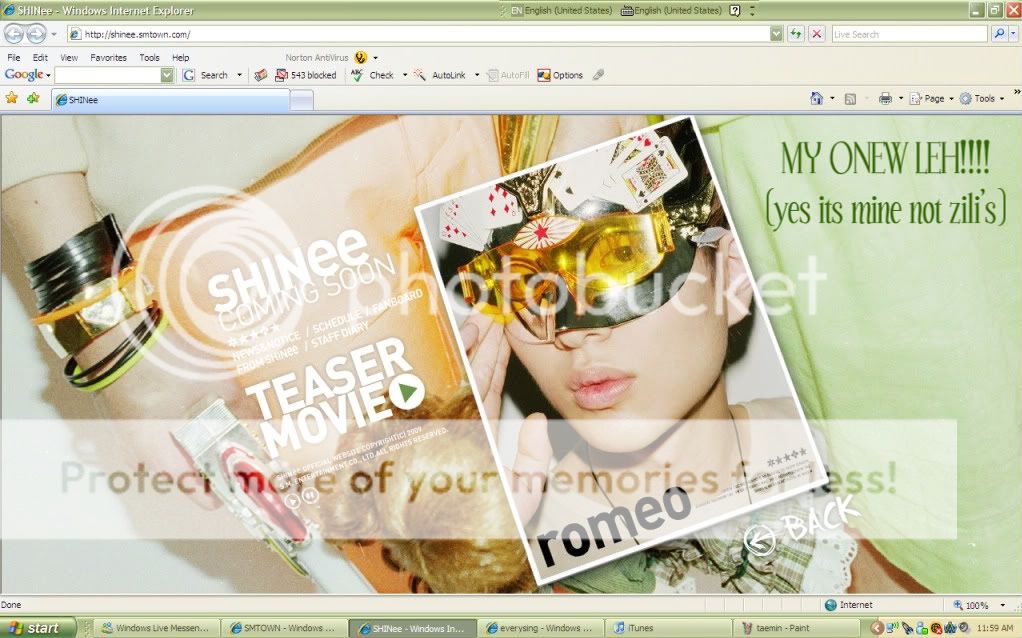Image resolution: width=1022 pixels, height=638 pixels.
Task: Click the Add to Favorites icon
Action: tap(33, 98)
